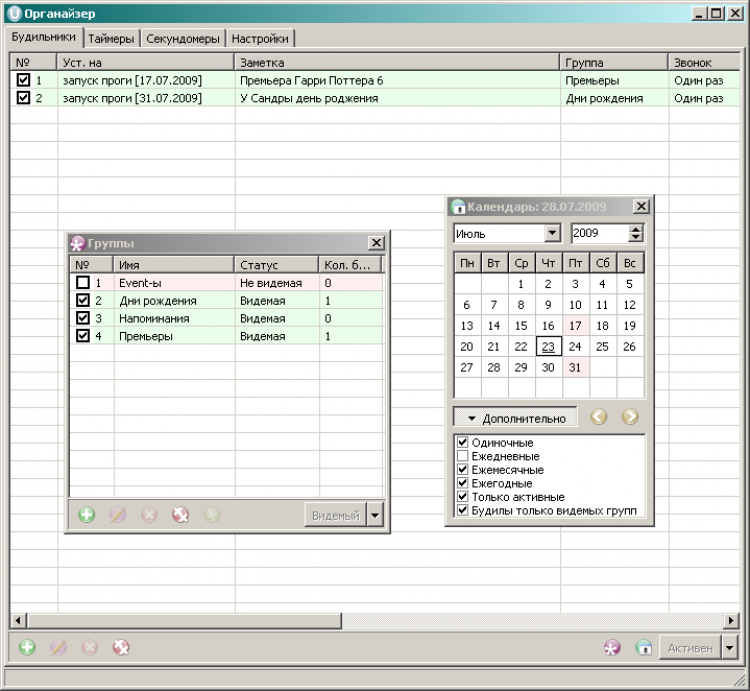Select the запуск проги [31.07.2009] cell
This screenshot has height=691, width=750.
pos(146,98)
